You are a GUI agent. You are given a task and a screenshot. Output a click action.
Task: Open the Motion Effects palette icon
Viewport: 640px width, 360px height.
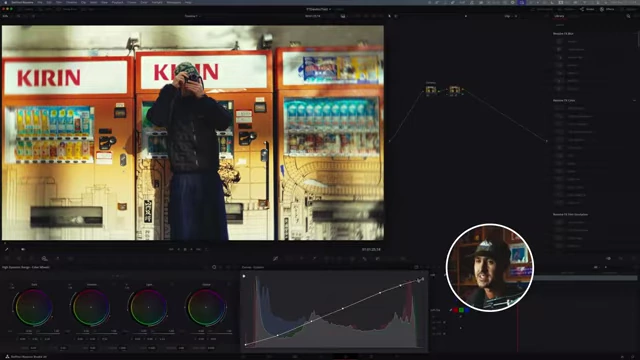click(x=71, y=258)
